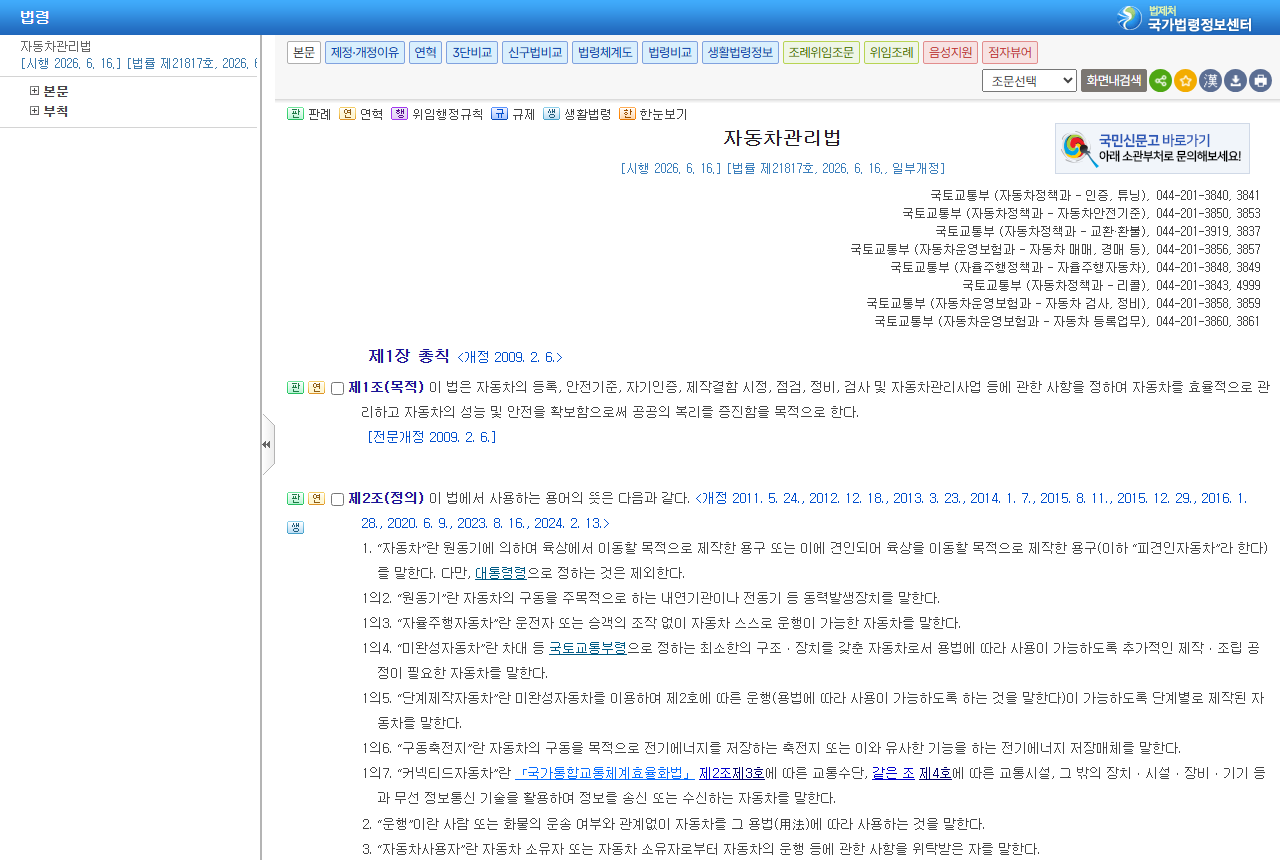Click the green share icon
Viewport: 1280px width, 860px height.
1160,81
